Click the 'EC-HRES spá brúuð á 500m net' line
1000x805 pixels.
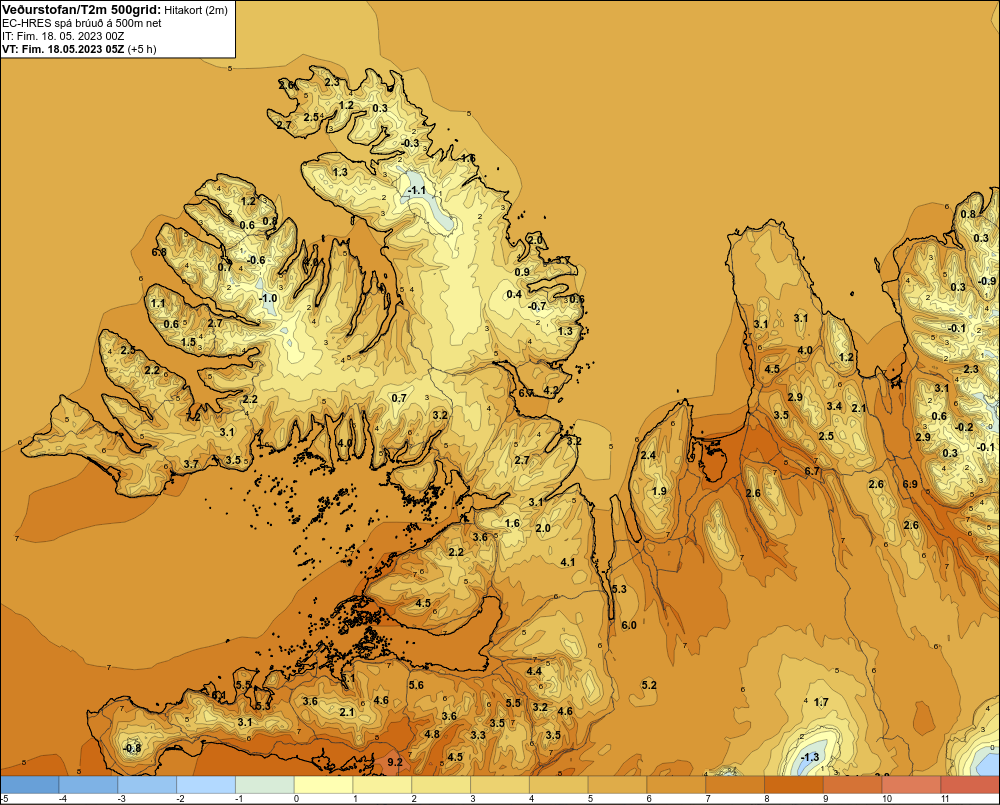click(82, 23)
